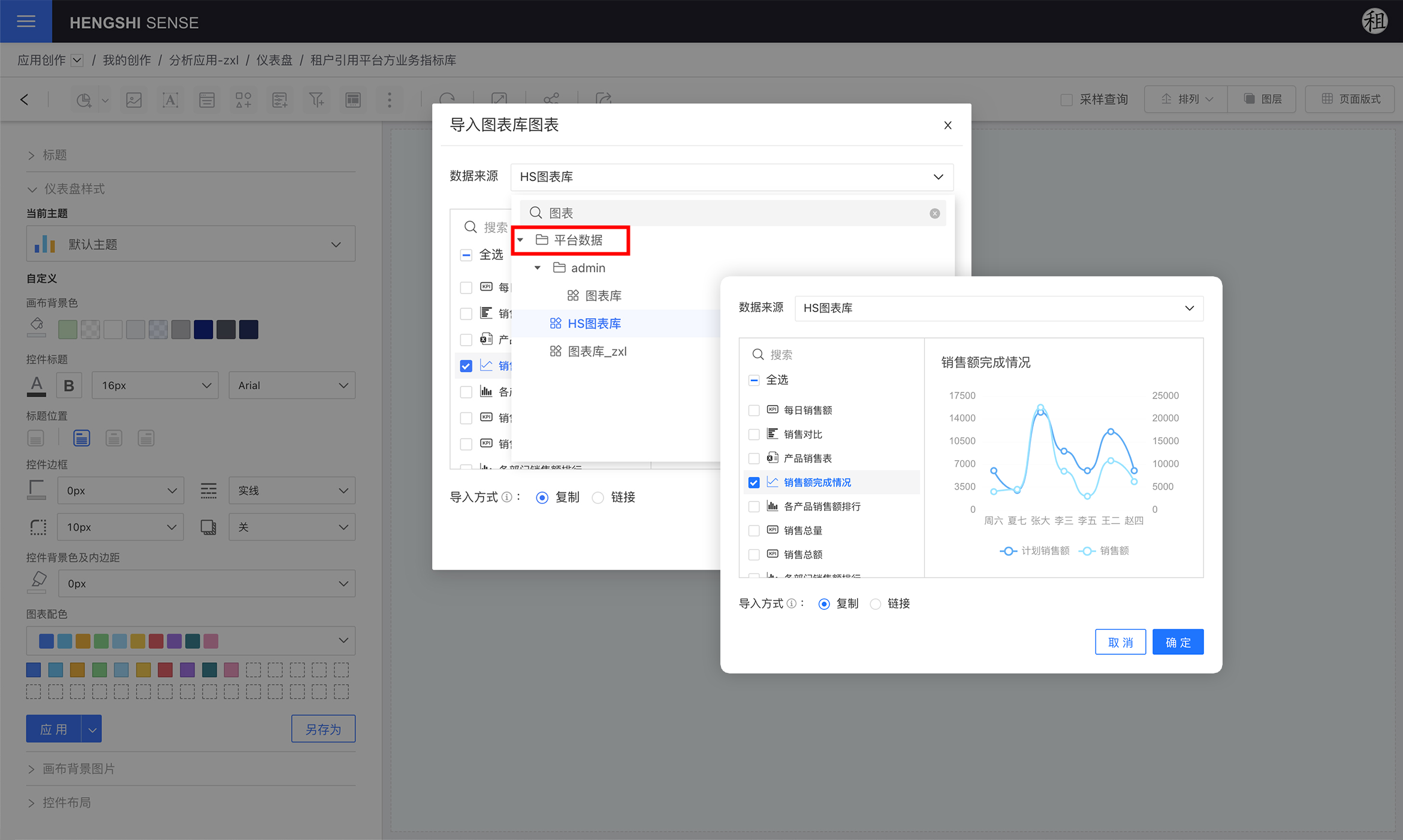The width and height of the screenshot is (1403, 840).
Task: Click the border corner radius icon
Action: (x=38, y=527)
